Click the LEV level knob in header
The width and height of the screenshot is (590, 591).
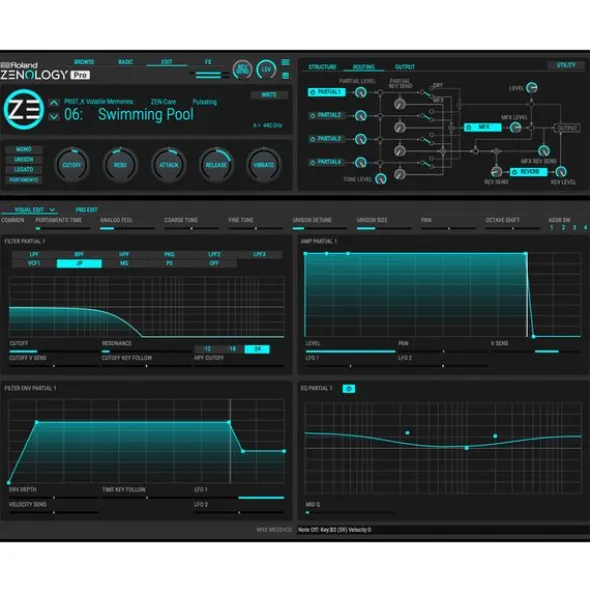[266, 69]
